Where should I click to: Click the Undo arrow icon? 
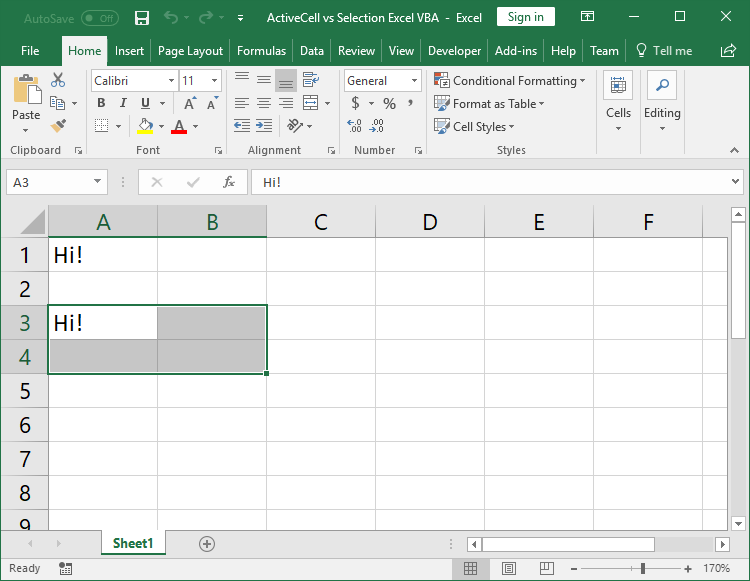pyautogui.click(x=171, y=18)
